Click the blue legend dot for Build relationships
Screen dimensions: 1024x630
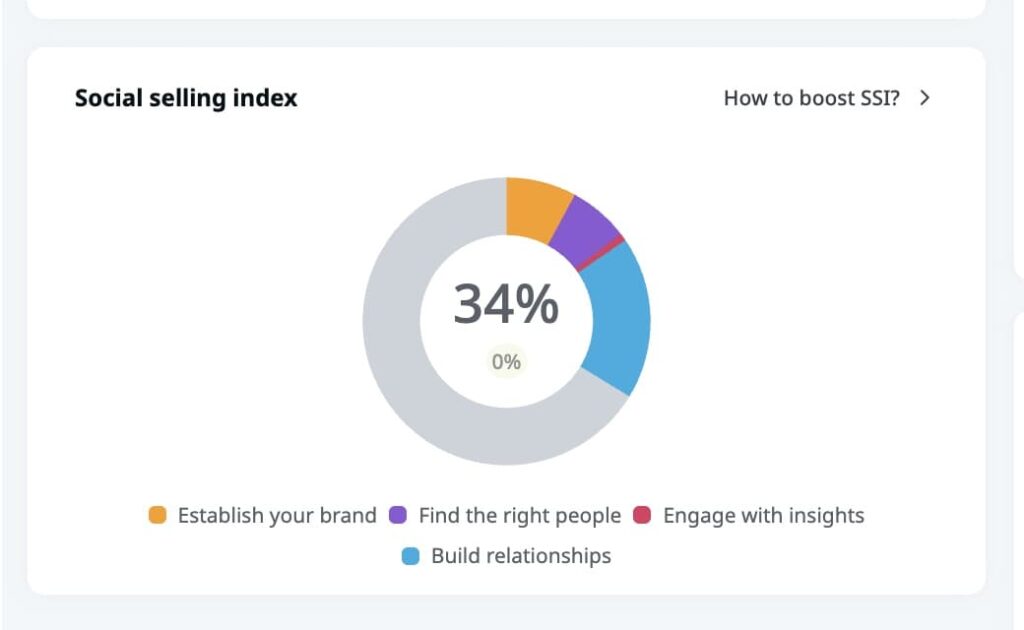tap(409, 555)
